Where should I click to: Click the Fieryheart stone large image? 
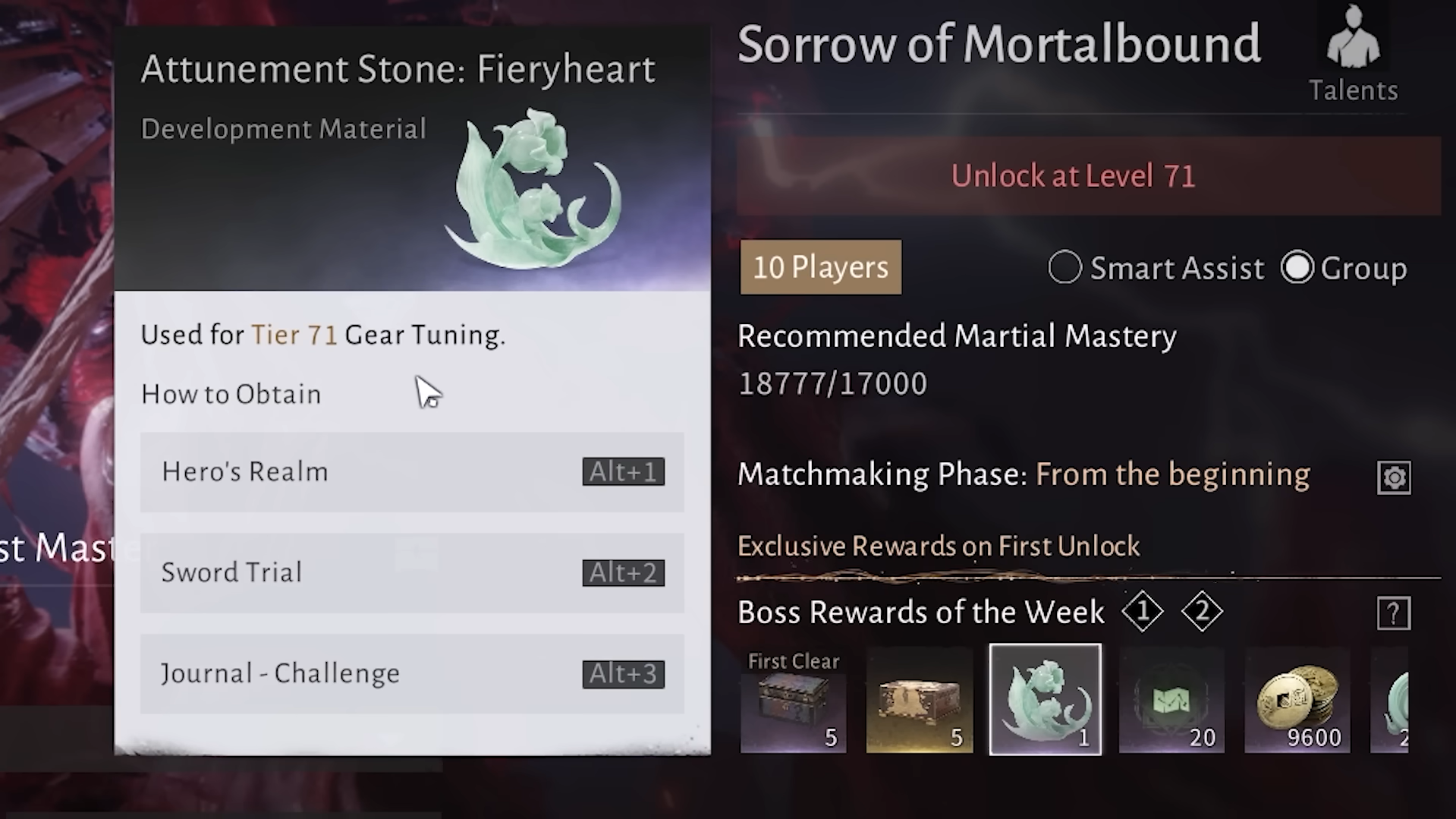(x=533, y=188)
